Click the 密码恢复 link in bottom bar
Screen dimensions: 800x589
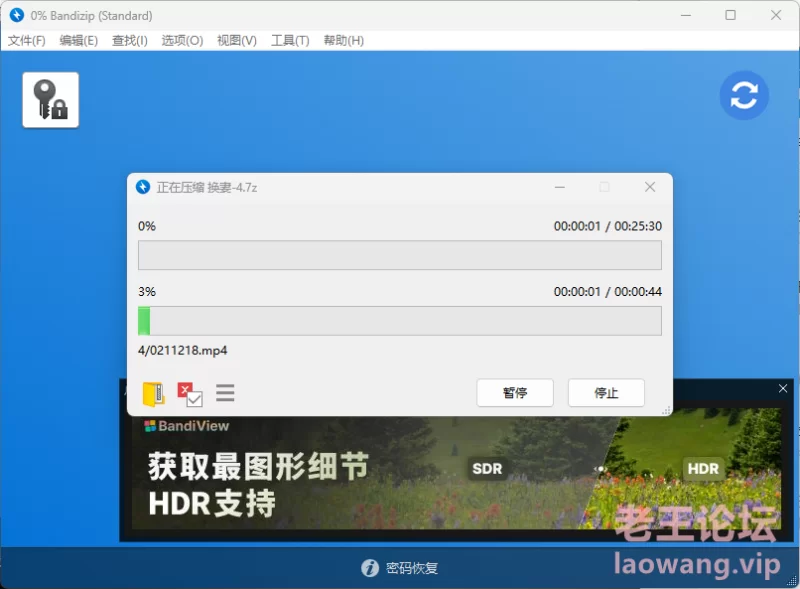click(x=412, y=568)
